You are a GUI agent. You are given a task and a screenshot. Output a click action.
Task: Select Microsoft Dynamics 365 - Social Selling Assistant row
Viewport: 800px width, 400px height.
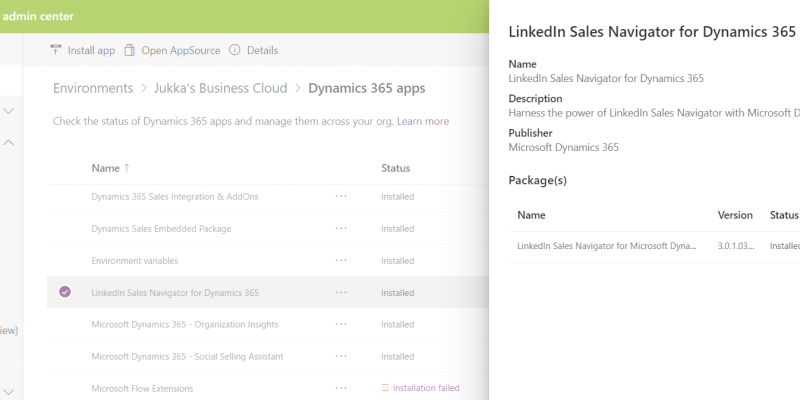click(267, 356)
